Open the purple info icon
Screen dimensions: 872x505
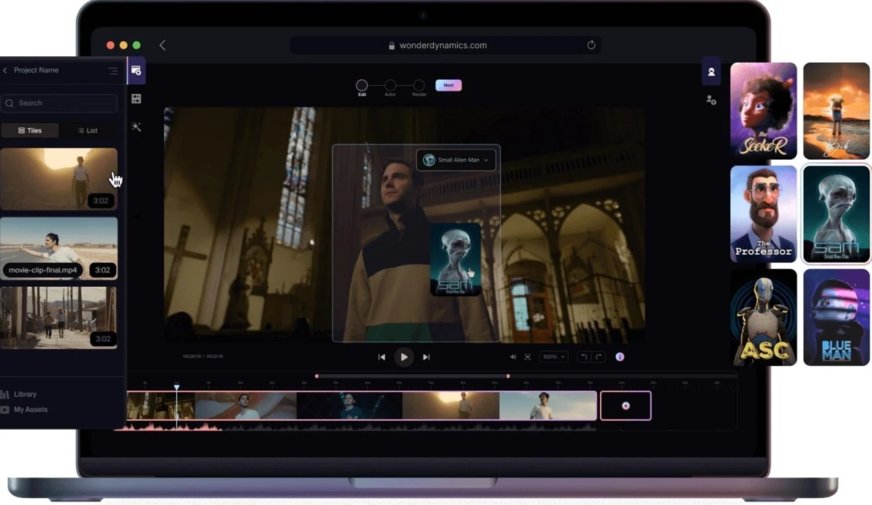click(620, 357)
